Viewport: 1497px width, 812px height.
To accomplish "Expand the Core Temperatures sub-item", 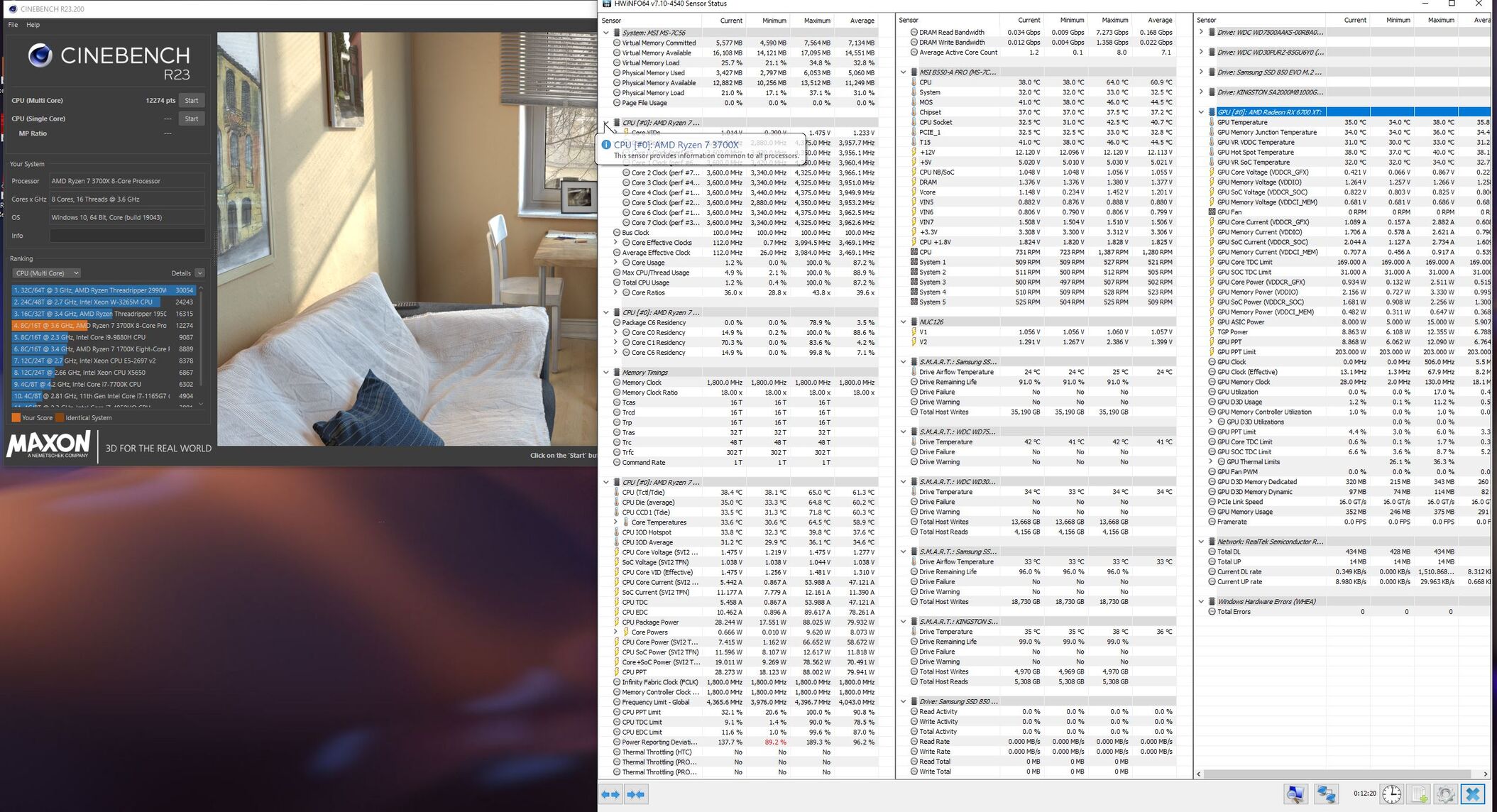I will 615,522.
